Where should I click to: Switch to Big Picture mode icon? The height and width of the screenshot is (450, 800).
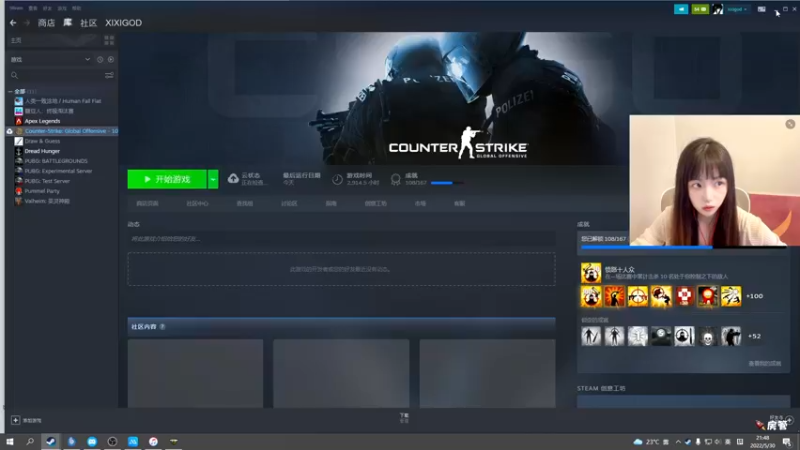pyautogui.click(x=761, y=9)
